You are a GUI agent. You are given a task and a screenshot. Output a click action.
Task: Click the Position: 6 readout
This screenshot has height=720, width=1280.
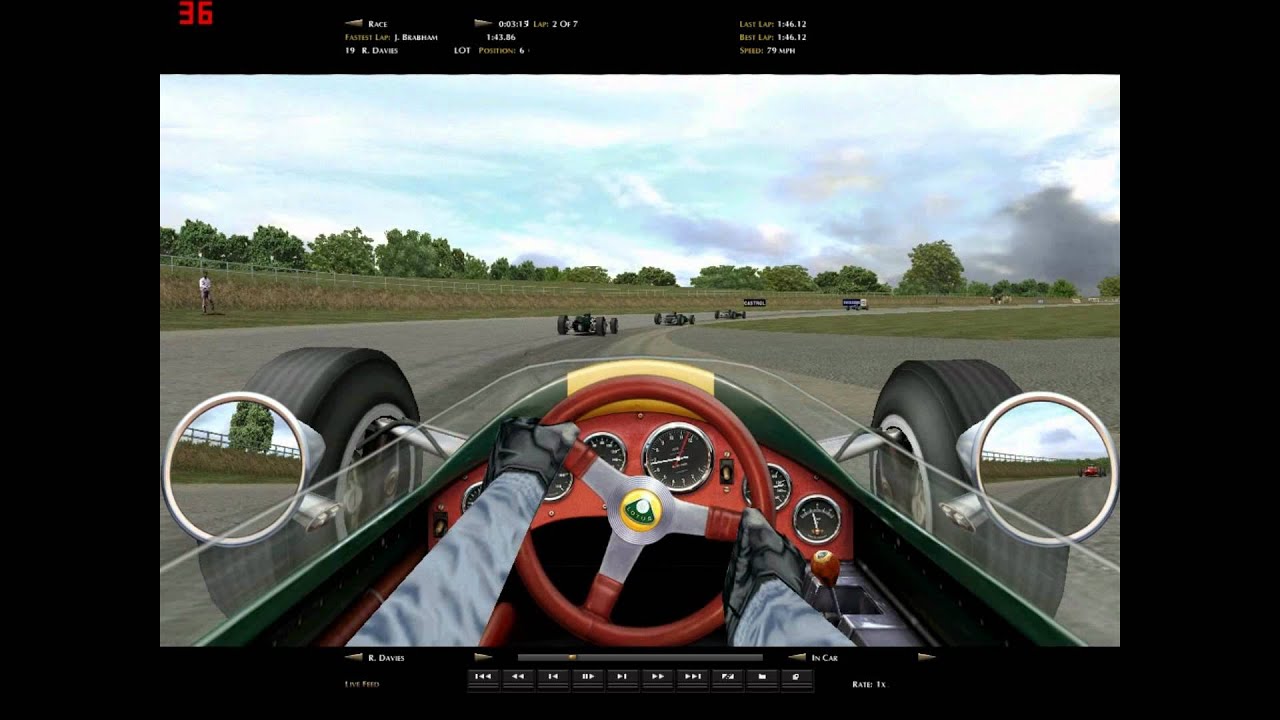pyautogui.click(x=502, y=50)
